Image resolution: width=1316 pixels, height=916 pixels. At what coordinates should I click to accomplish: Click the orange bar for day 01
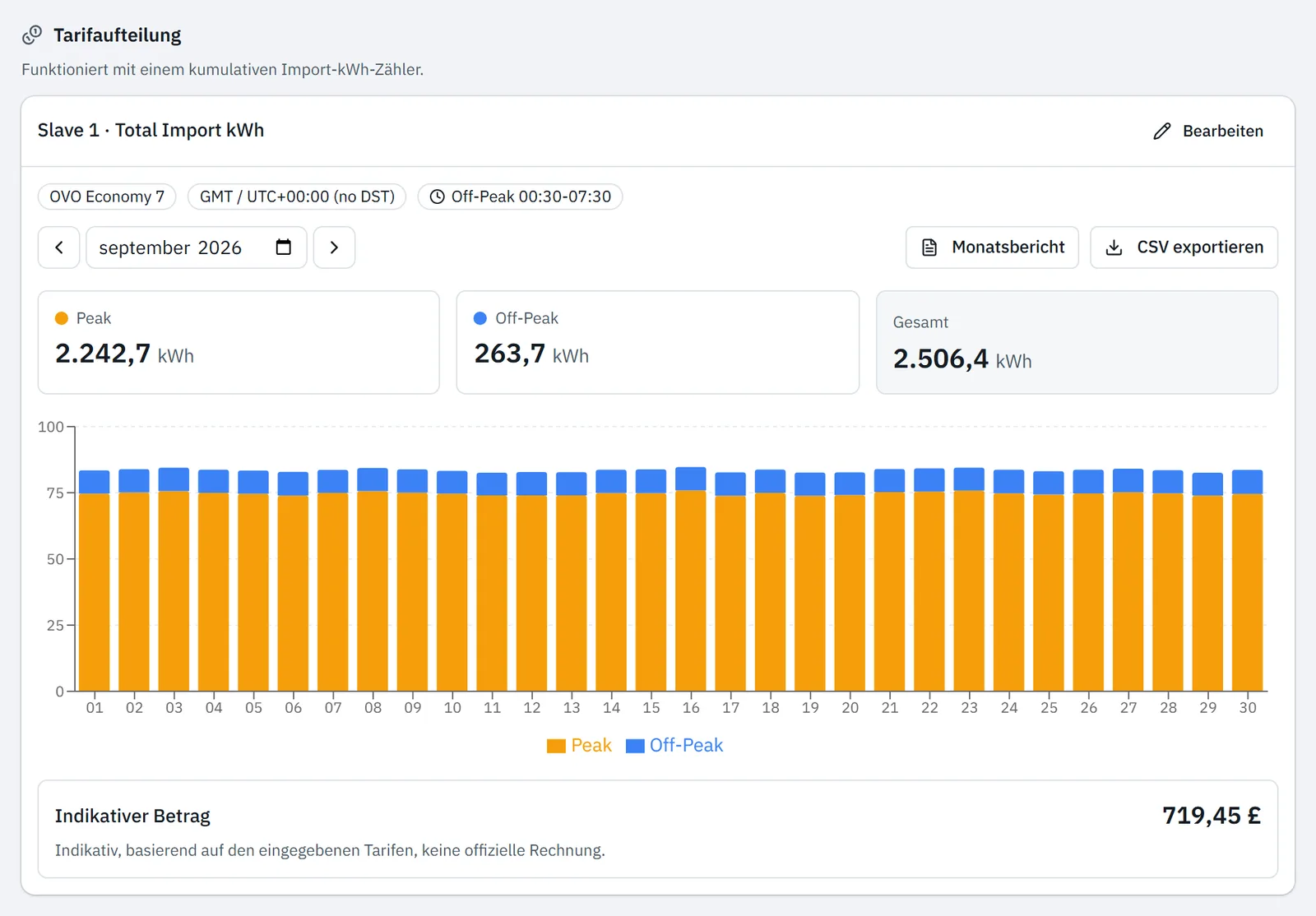click(95, 592)
